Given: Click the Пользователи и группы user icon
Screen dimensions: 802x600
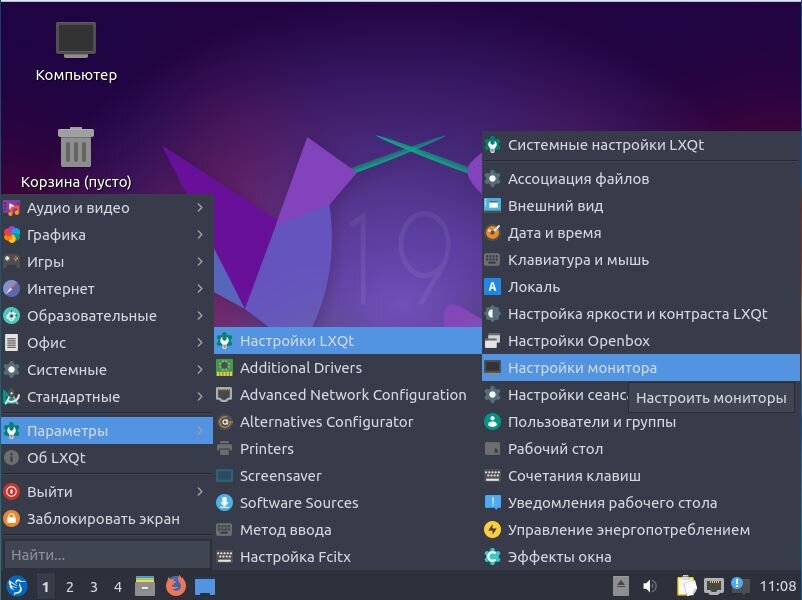Looking at the screenshot, I should pos(492,422).
